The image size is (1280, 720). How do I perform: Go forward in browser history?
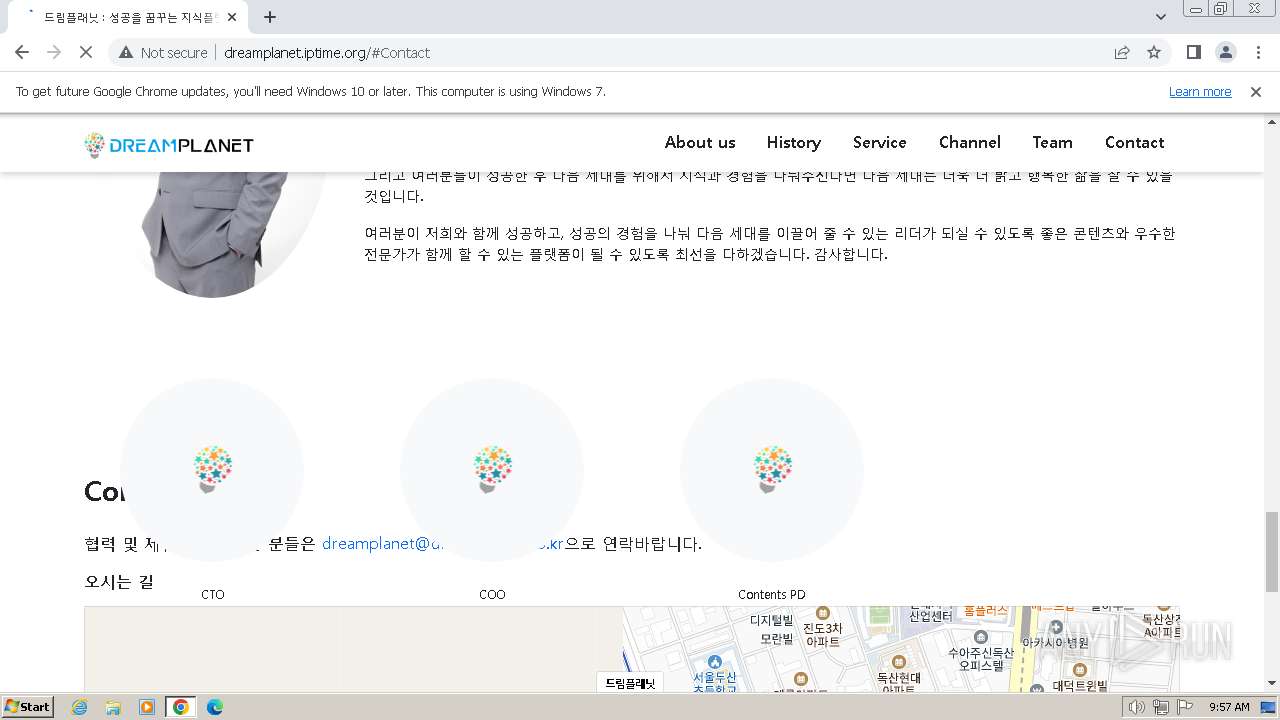click(x=54, y=52)
